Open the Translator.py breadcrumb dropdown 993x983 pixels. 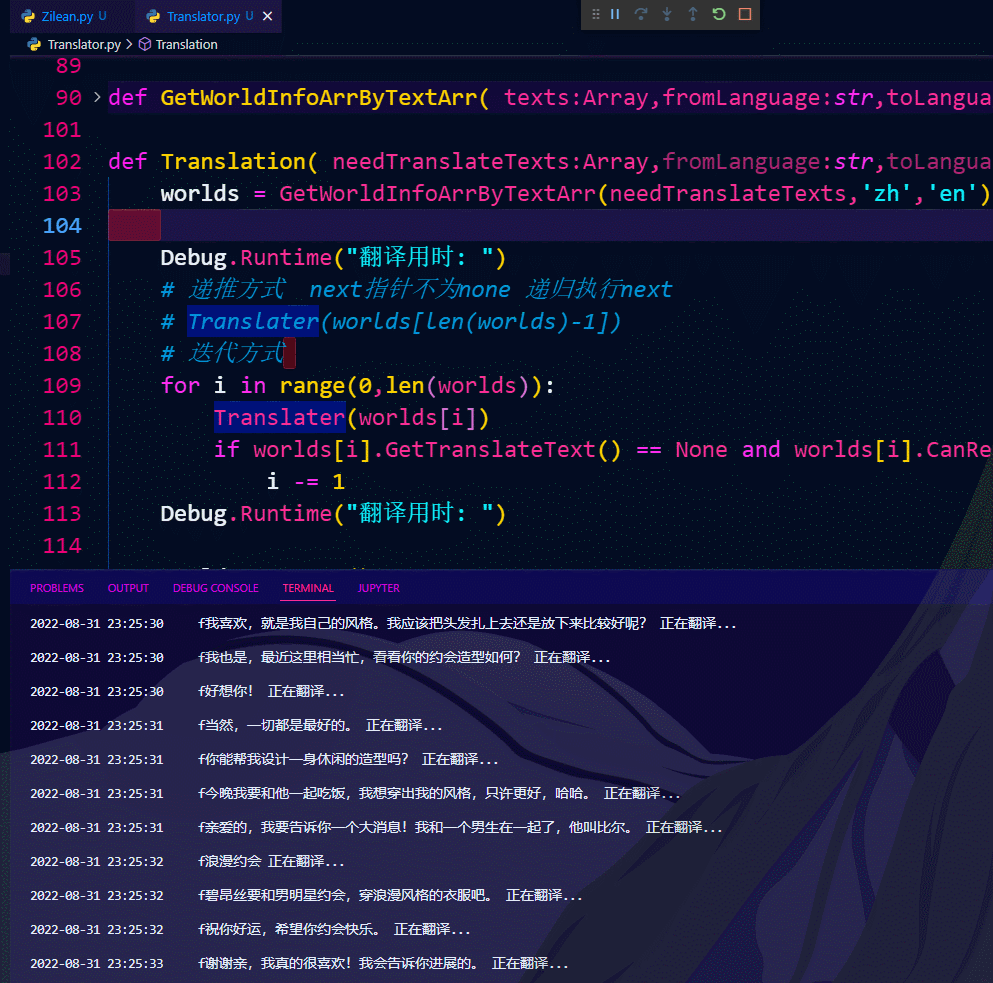point(84,44)
